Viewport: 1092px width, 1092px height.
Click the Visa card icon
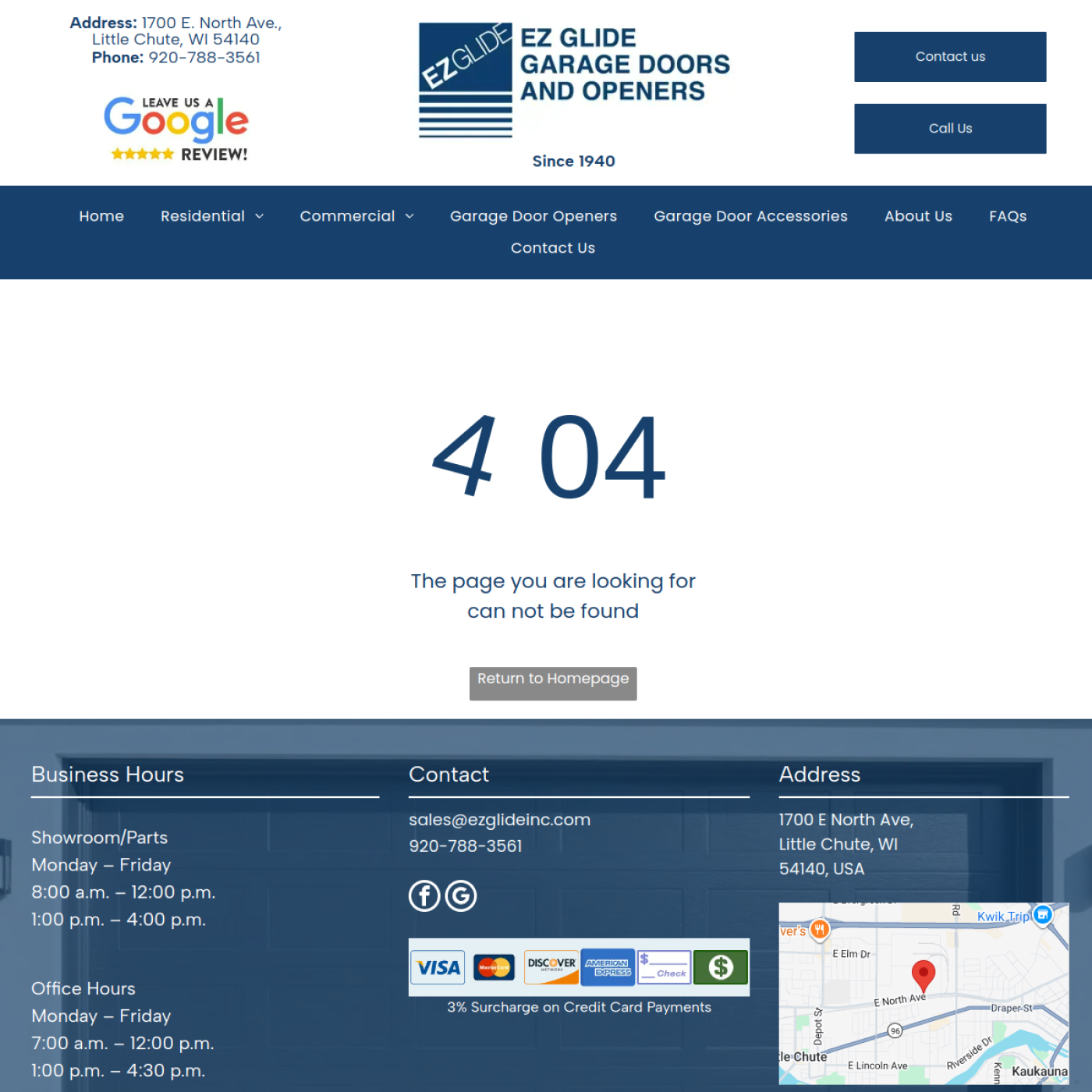pos(438,968)
